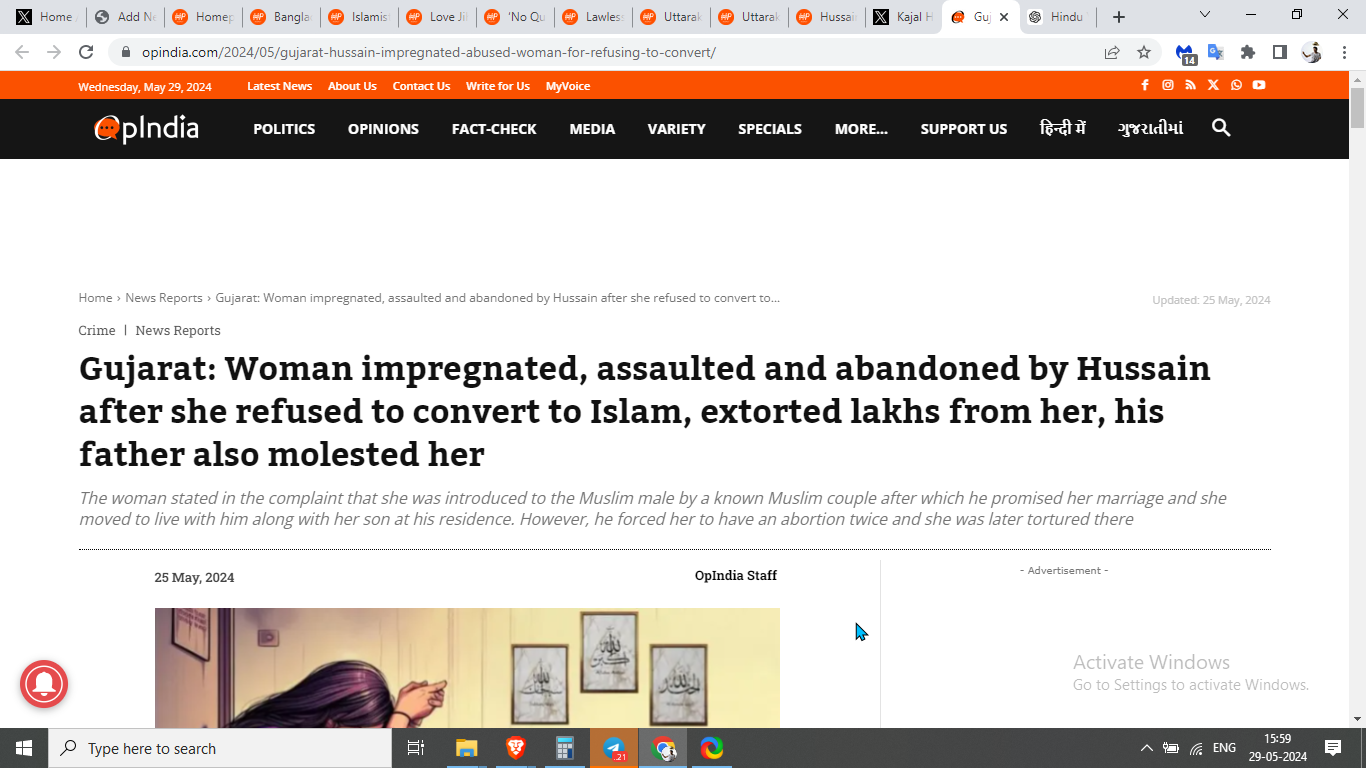Open the FACT-CHECK menu item
The height and width of the screenshot is (768, 1366).
click(494, 129)
